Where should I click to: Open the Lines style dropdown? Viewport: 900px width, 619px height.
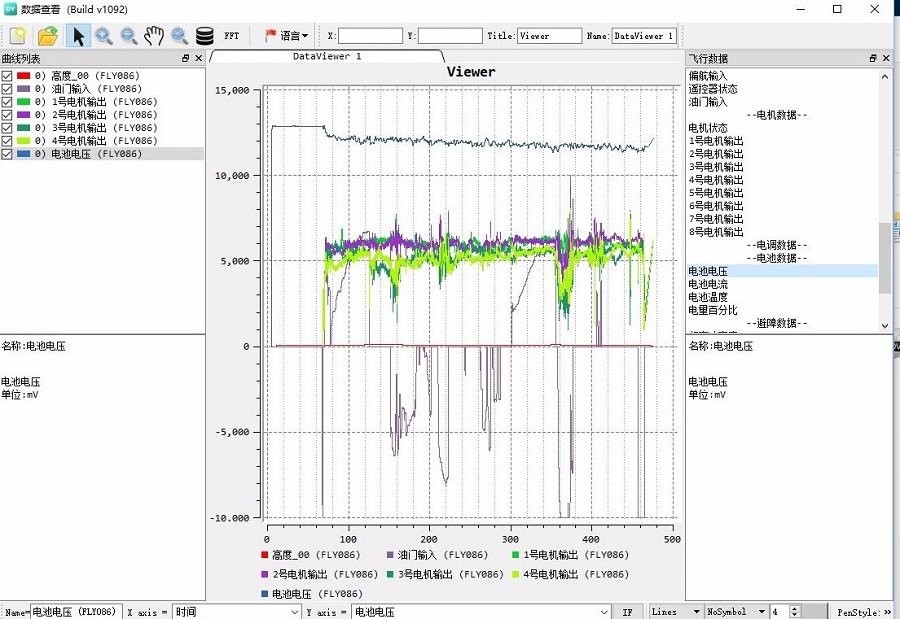[676, 612]
